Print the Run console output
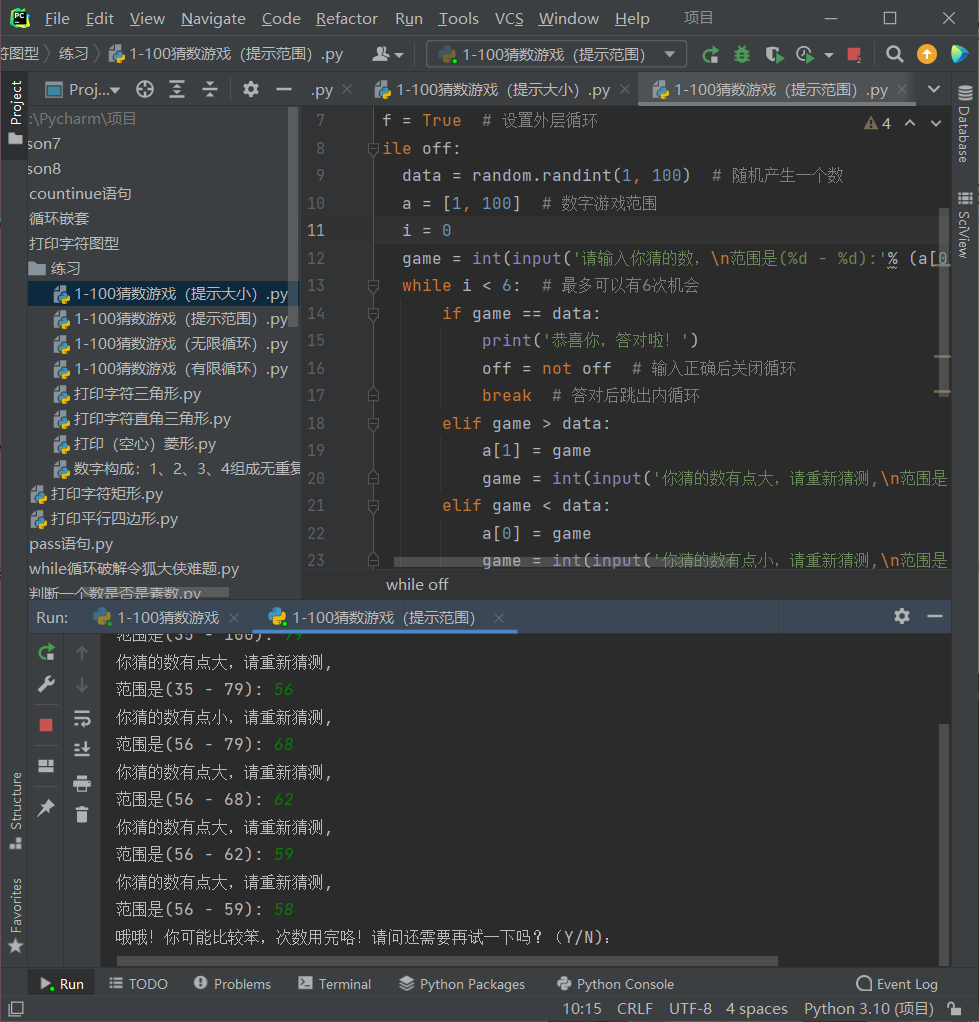 click(x=82, y=783)
